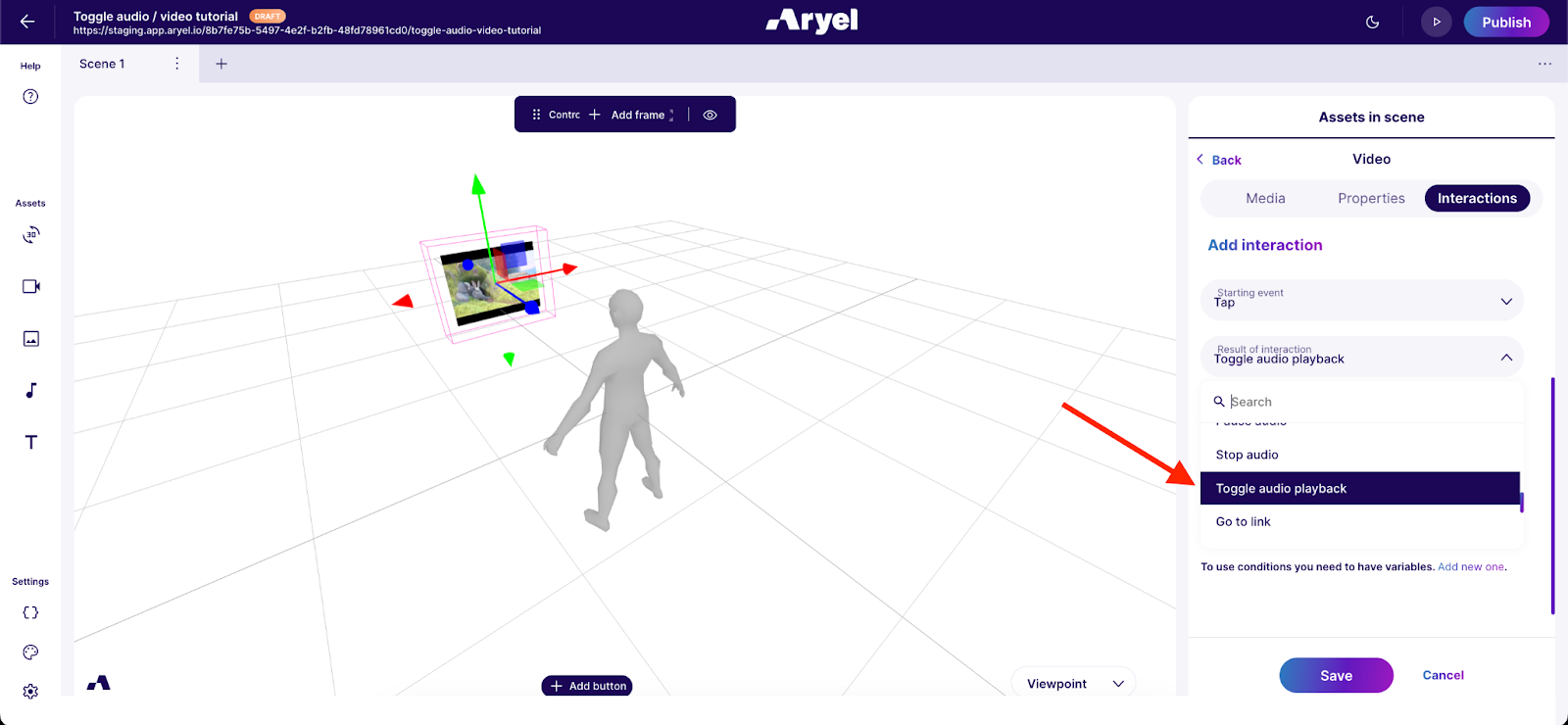Image resolution: width=1568 pixels, height=725 pixels.
Task: Click the red X-axis gizmo arrow
Action: point(569,267)
